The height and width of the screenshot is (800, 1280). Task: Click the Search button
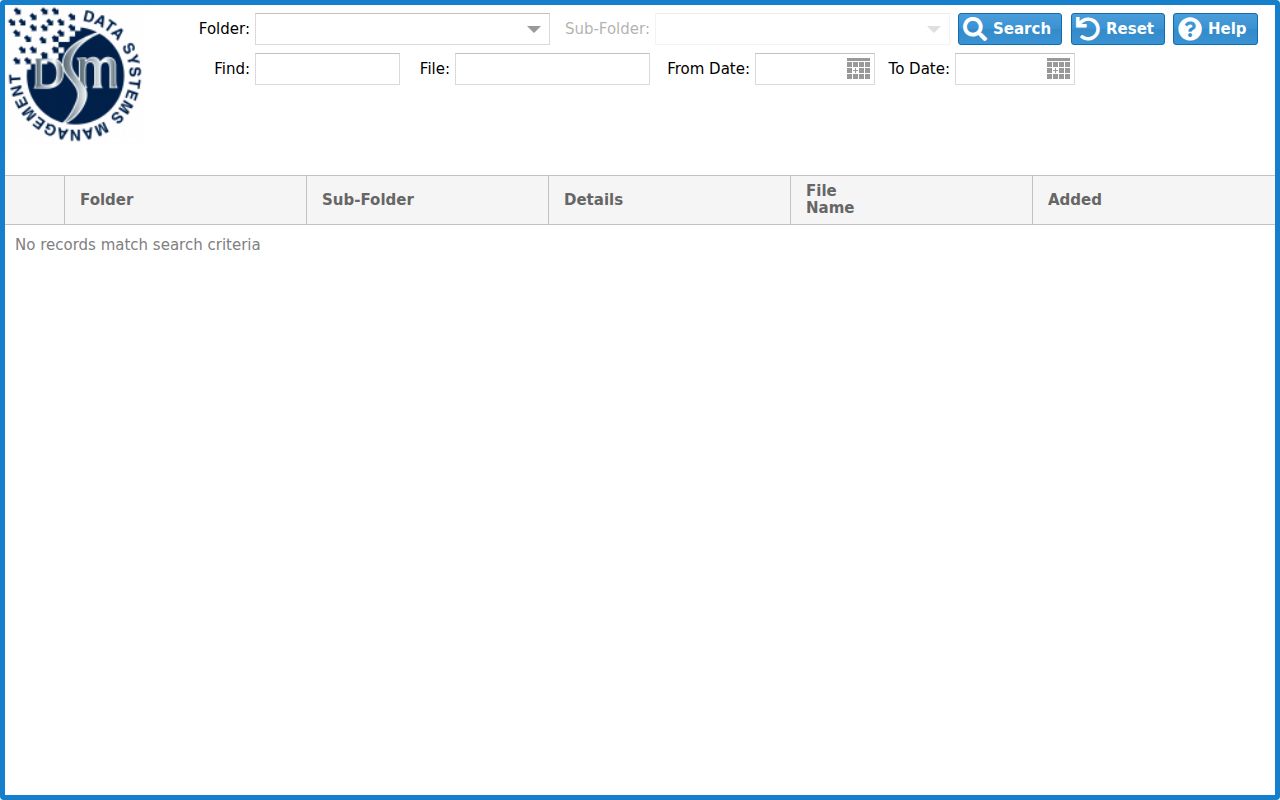point(1010,29)
